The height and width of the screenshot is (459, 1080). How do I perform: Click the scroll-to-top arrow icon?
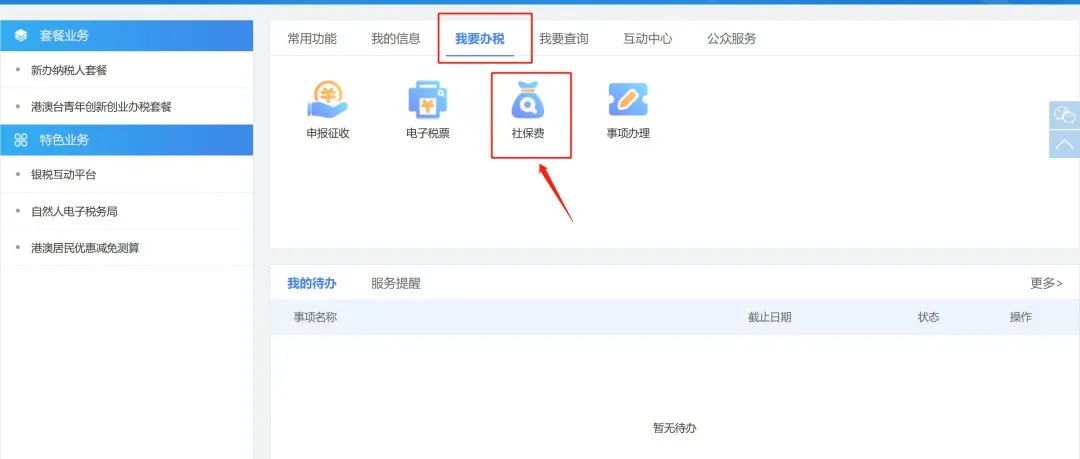pyautogui.click(x=1064, y=144)
